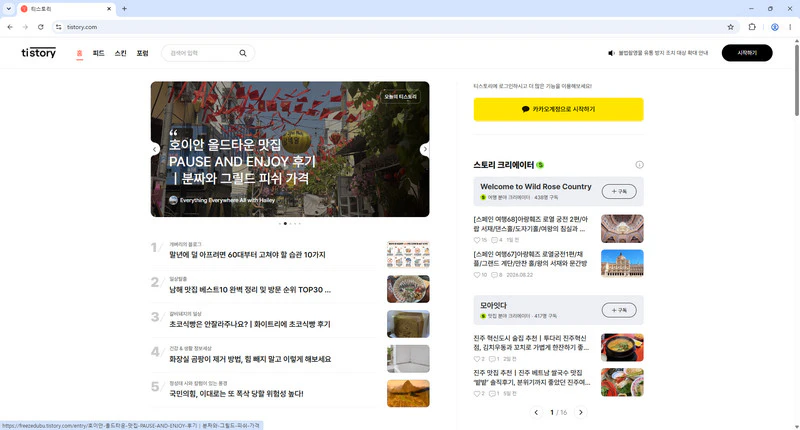
Task: Open thumbnail for 초코식빵 post
Action: 408,324
